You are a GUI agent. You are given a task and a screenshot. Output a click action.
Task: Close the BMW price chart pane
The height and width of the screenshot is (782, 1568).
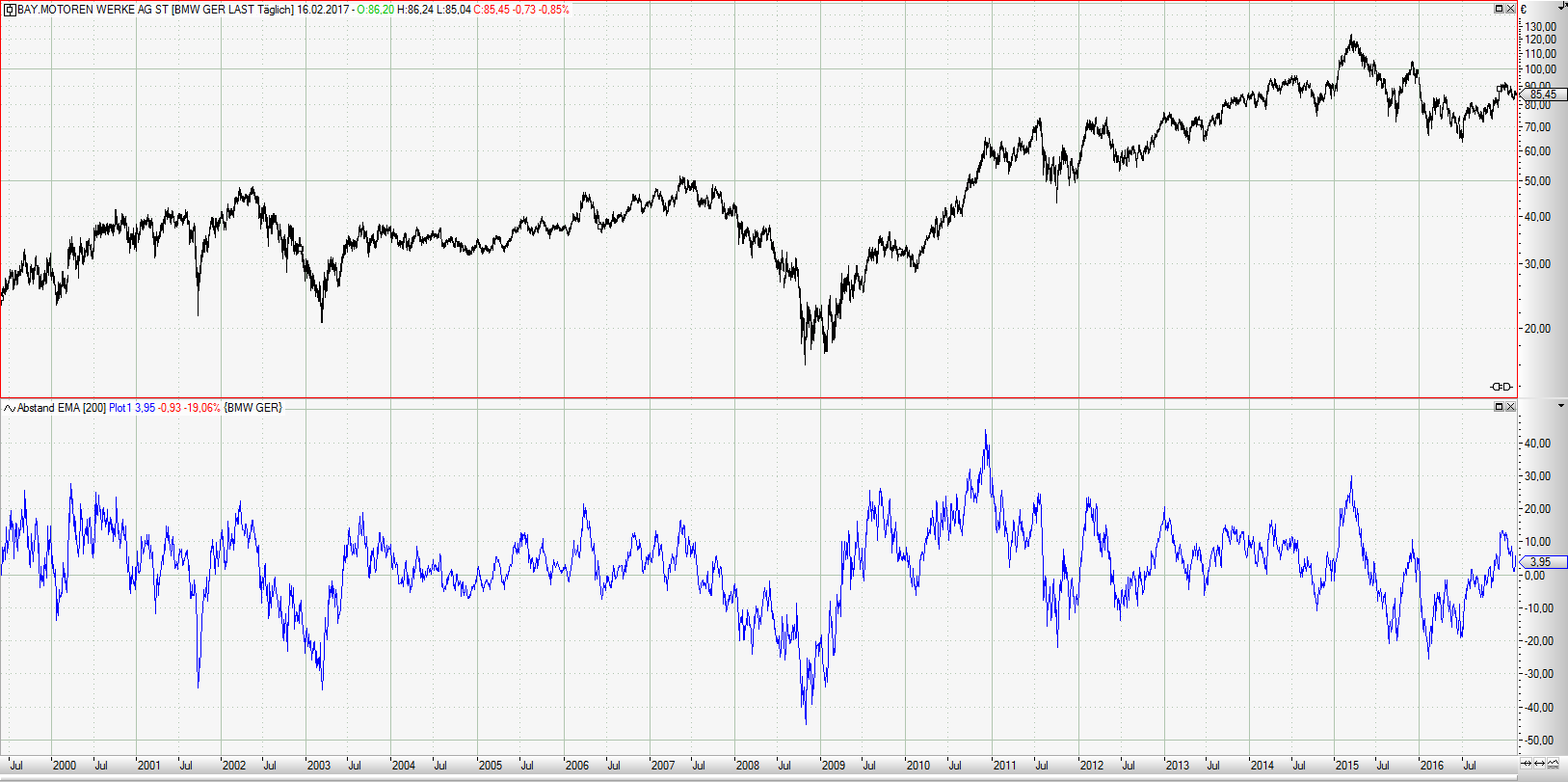click(x=1510, y=9)
